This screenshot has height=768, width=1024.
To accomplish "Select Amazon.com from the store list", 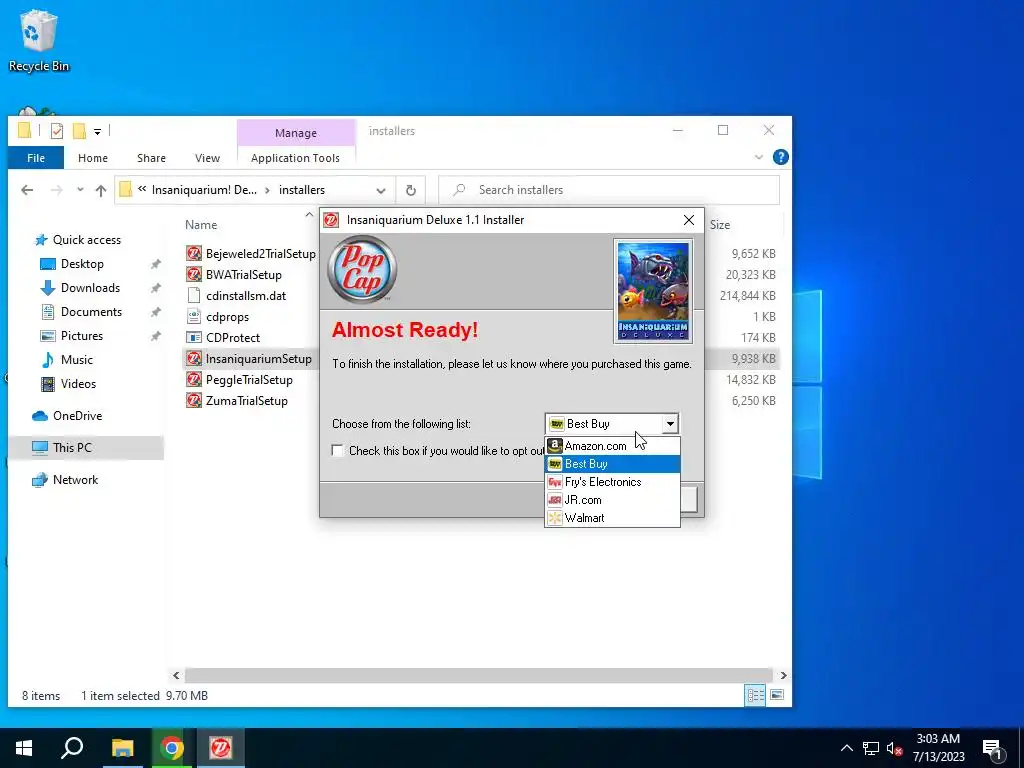I will pos(612,446).
